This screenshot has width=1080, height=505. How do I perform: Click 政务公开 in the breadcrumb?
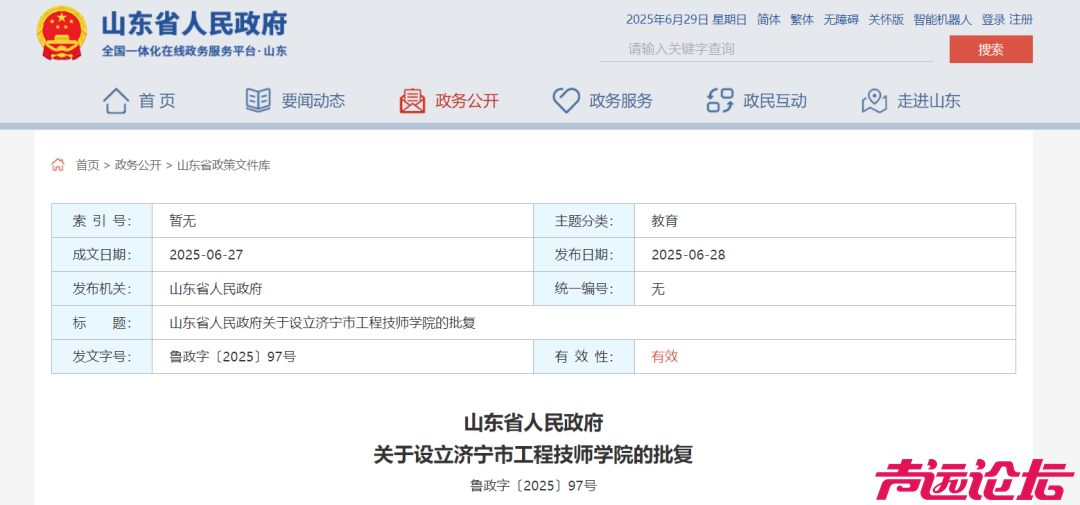point(138,165)
